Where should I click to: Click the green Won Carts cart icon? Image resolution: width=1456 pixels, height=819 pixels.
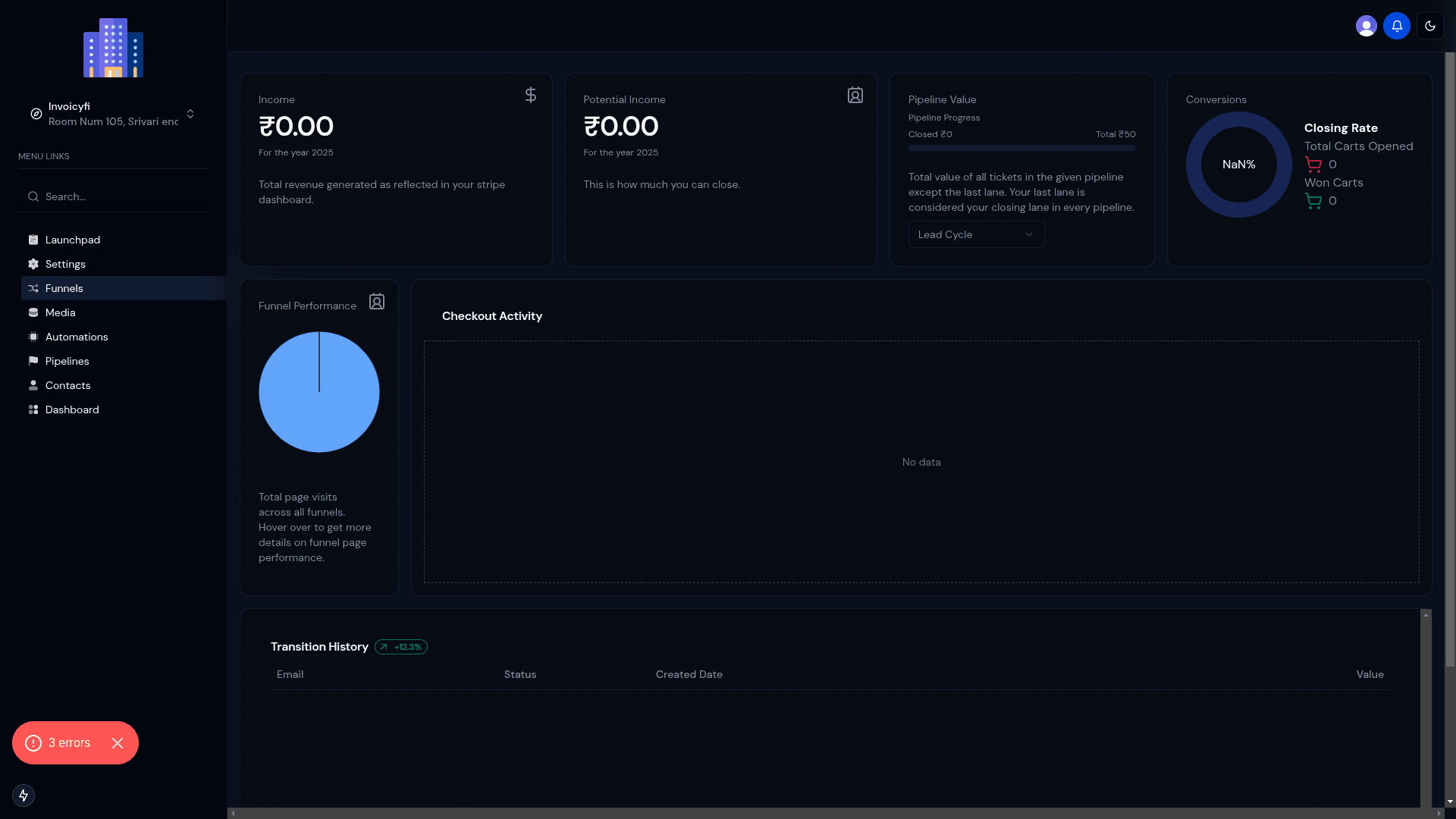coord(1313,201)
